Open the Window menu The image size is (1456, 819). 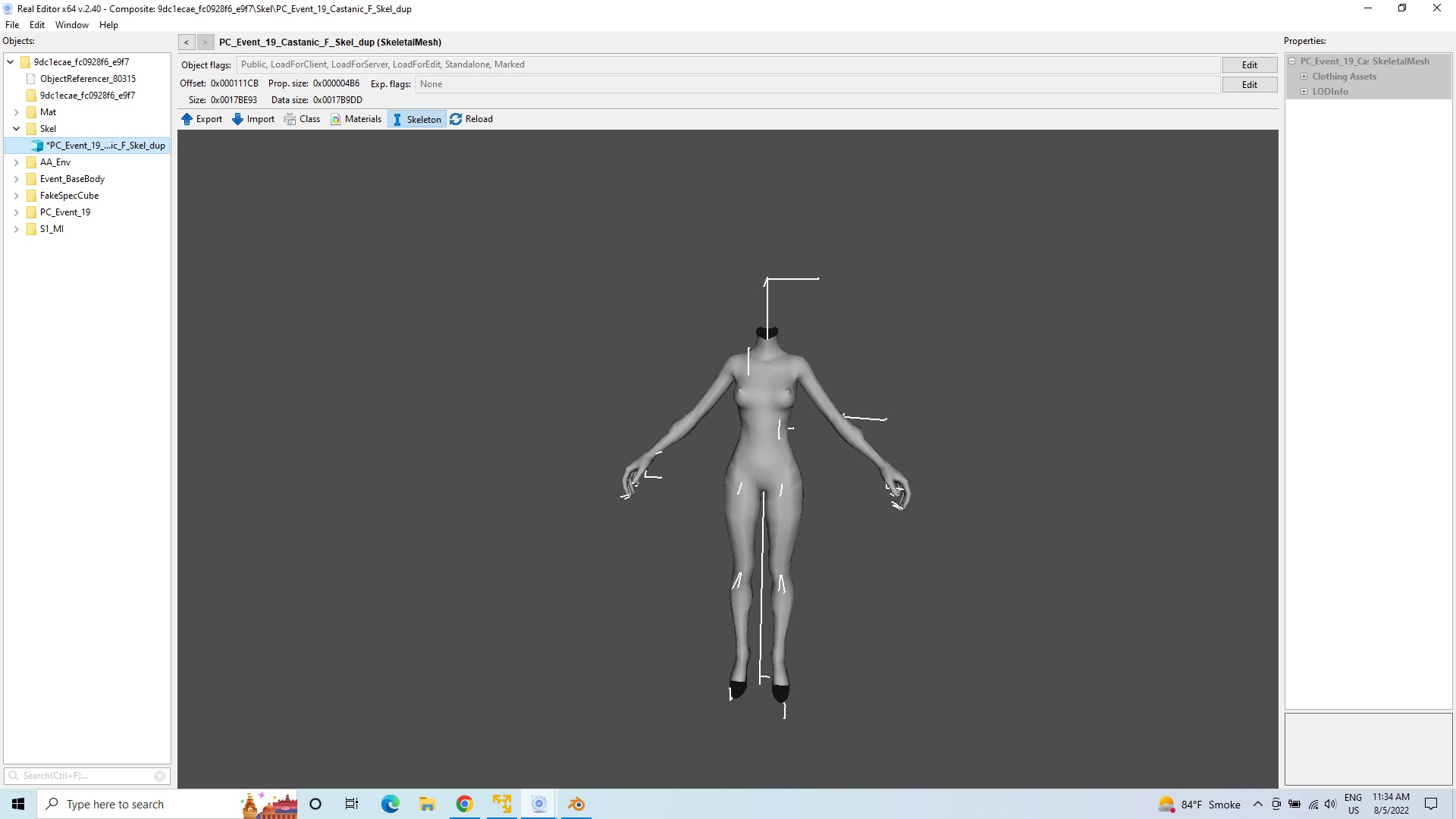click(71, 25)
